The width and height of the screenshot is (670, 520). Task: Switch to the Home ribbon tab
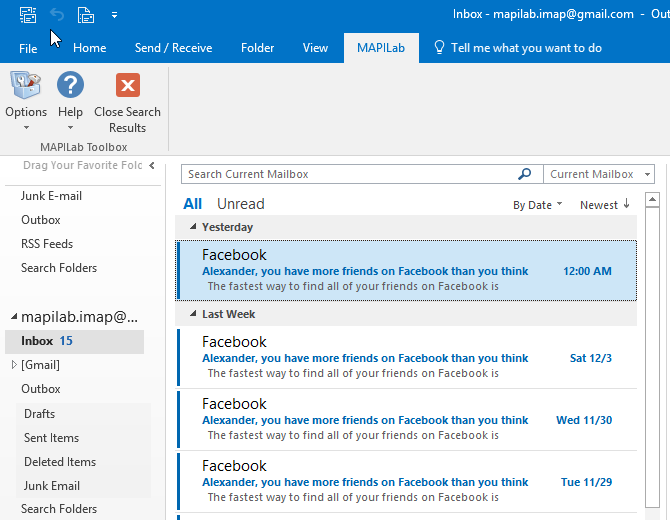pyautogui.click(x=89, y=48)
